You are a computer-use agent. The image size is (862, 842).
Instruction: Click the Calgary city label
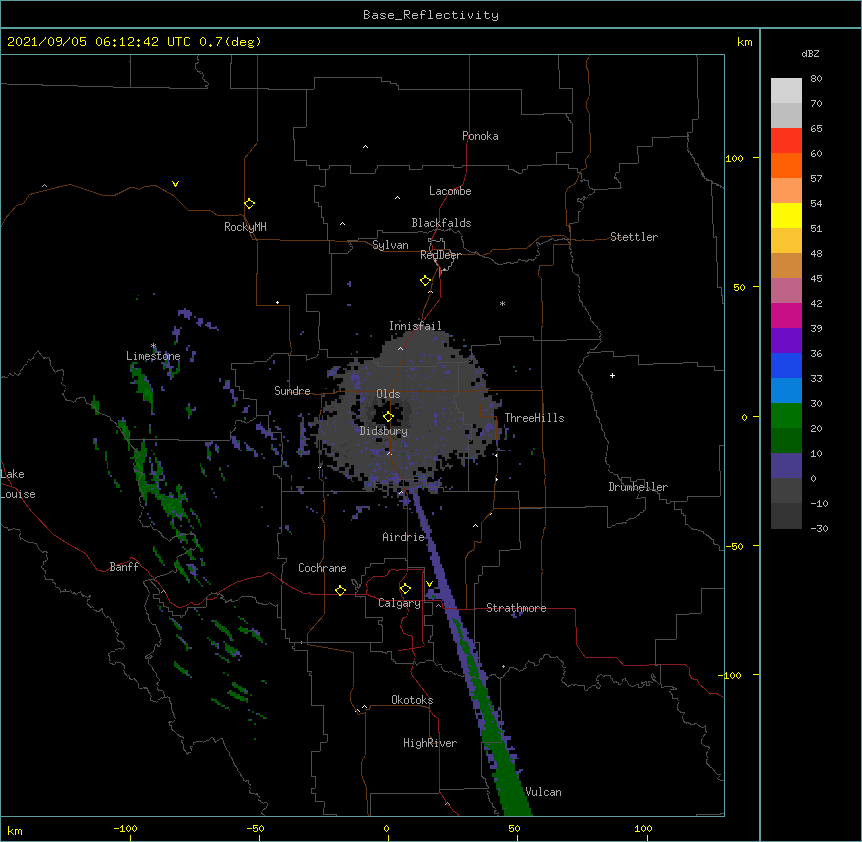(400, 603)
